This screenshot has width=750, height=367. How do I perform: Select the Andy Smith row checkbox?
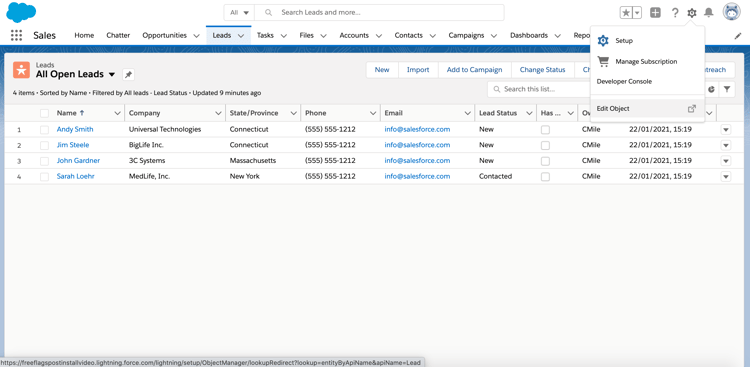[x=44, y=130]
